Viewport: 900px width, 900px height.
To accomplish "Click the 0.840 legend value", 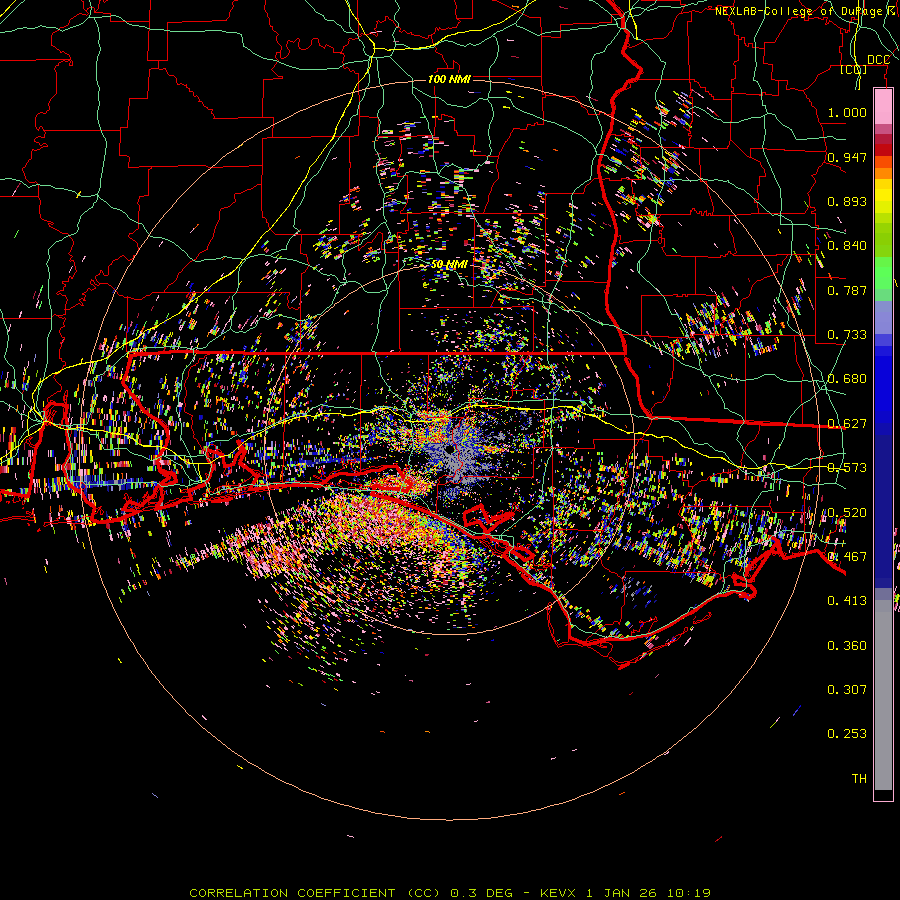I will click(x=847, y=246).
